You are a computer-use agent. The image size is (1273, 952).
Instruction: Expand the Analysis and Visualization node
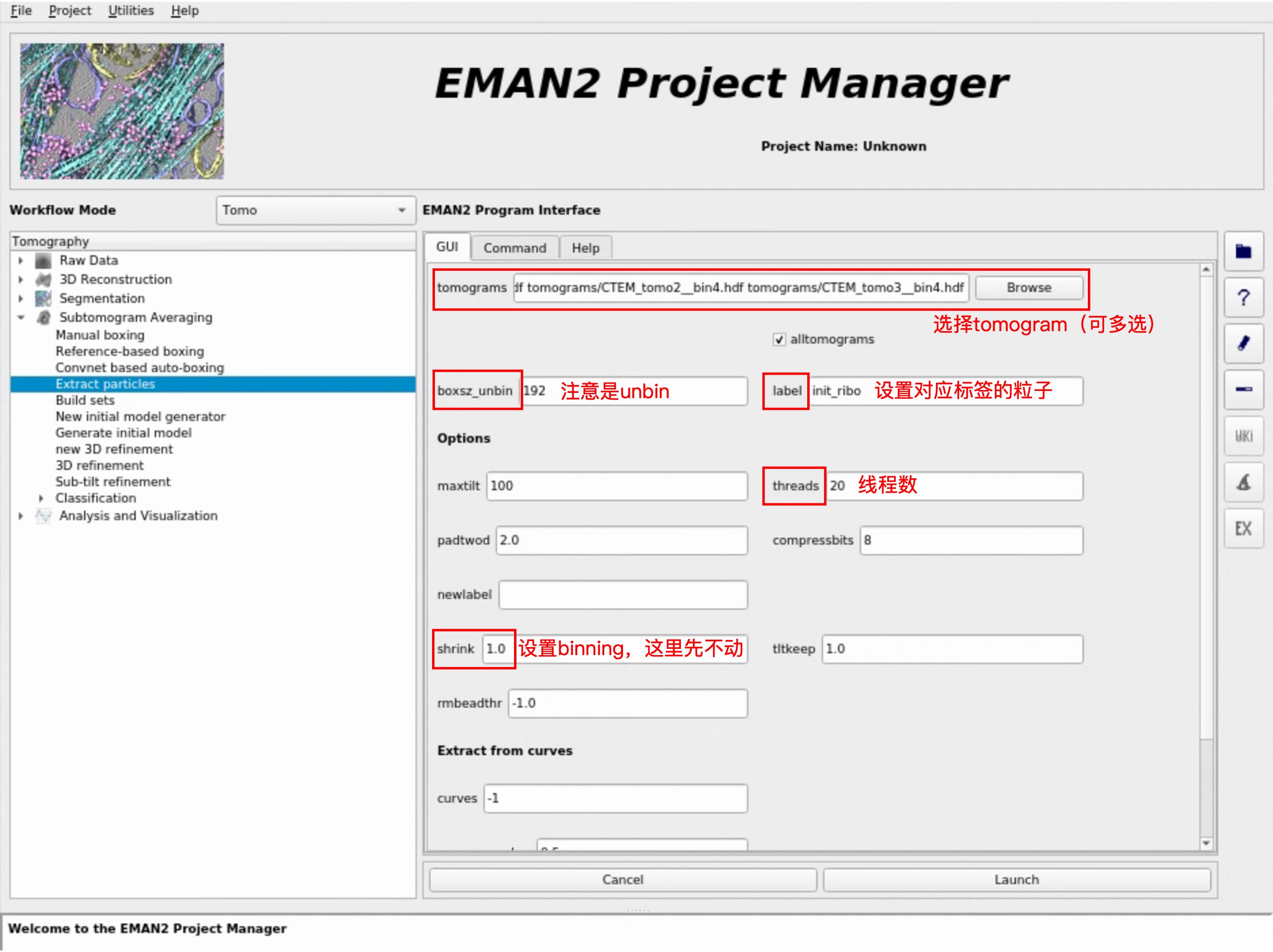point(21,516)
